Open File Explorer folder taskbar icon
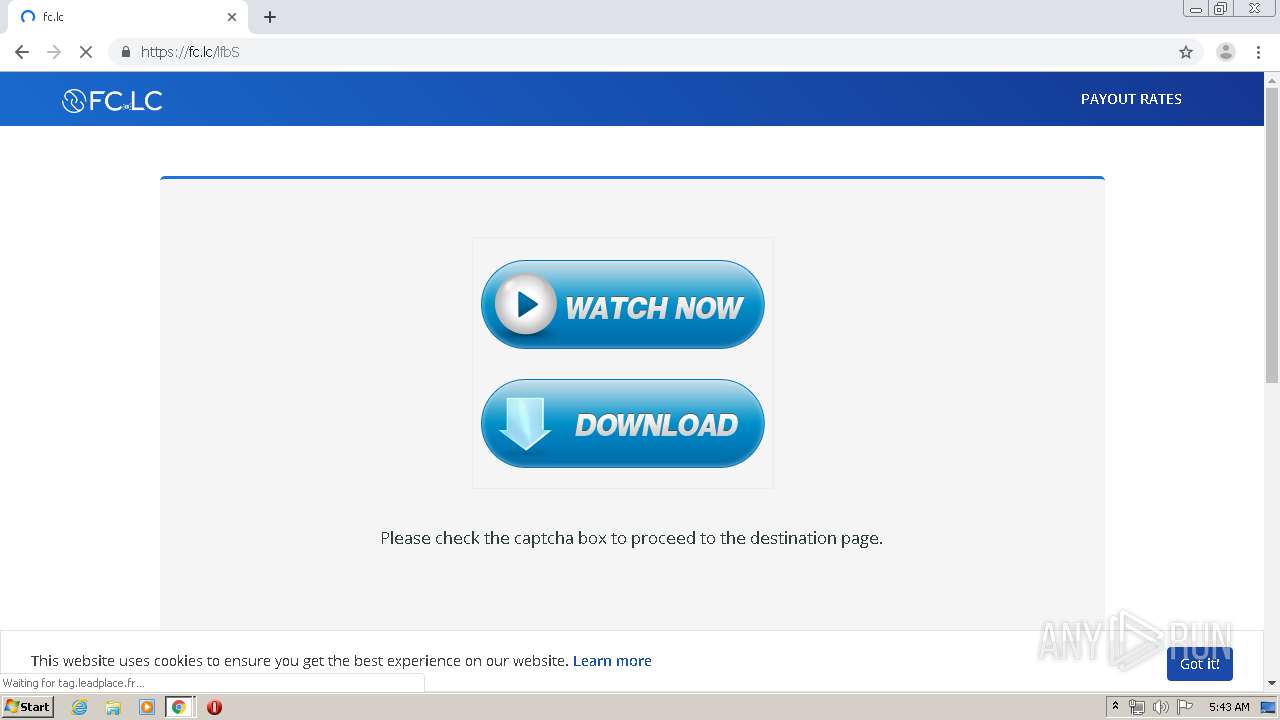 tap(113, 707)
